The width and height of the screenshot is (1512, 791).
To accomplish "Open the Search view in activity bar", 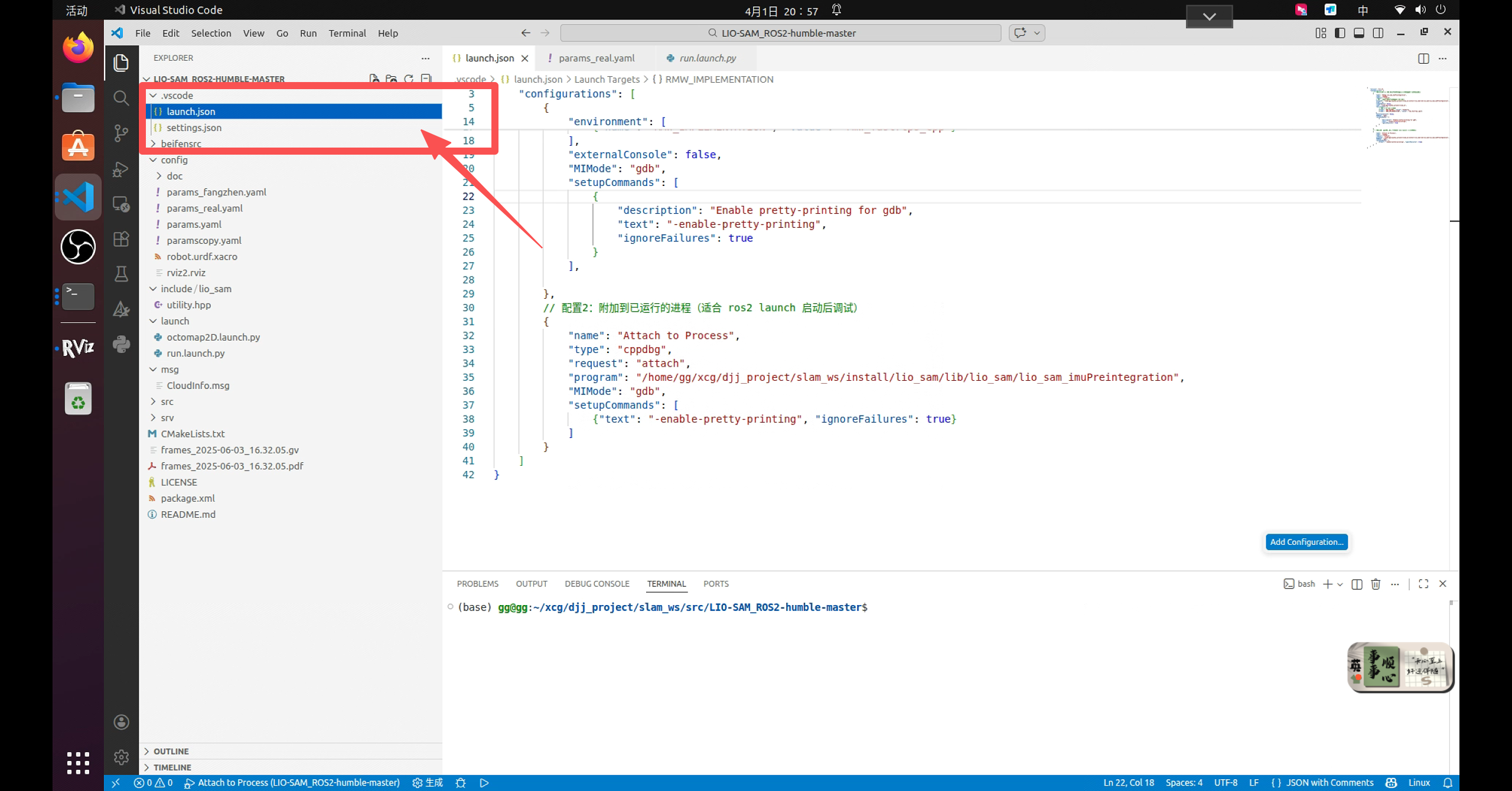I will 121,98.
